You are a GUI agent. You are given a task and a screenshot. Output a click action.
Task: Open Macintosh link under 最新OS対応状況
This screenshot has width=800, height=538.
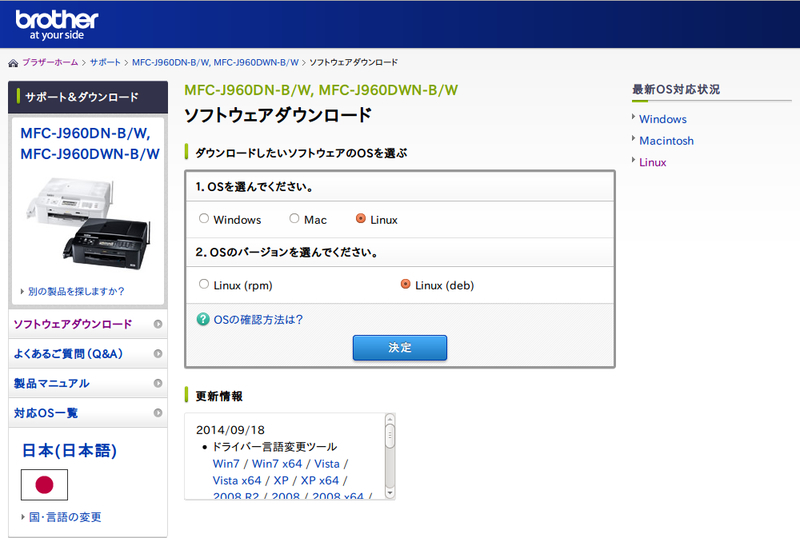pyautogui.click(x=666, y=141)
